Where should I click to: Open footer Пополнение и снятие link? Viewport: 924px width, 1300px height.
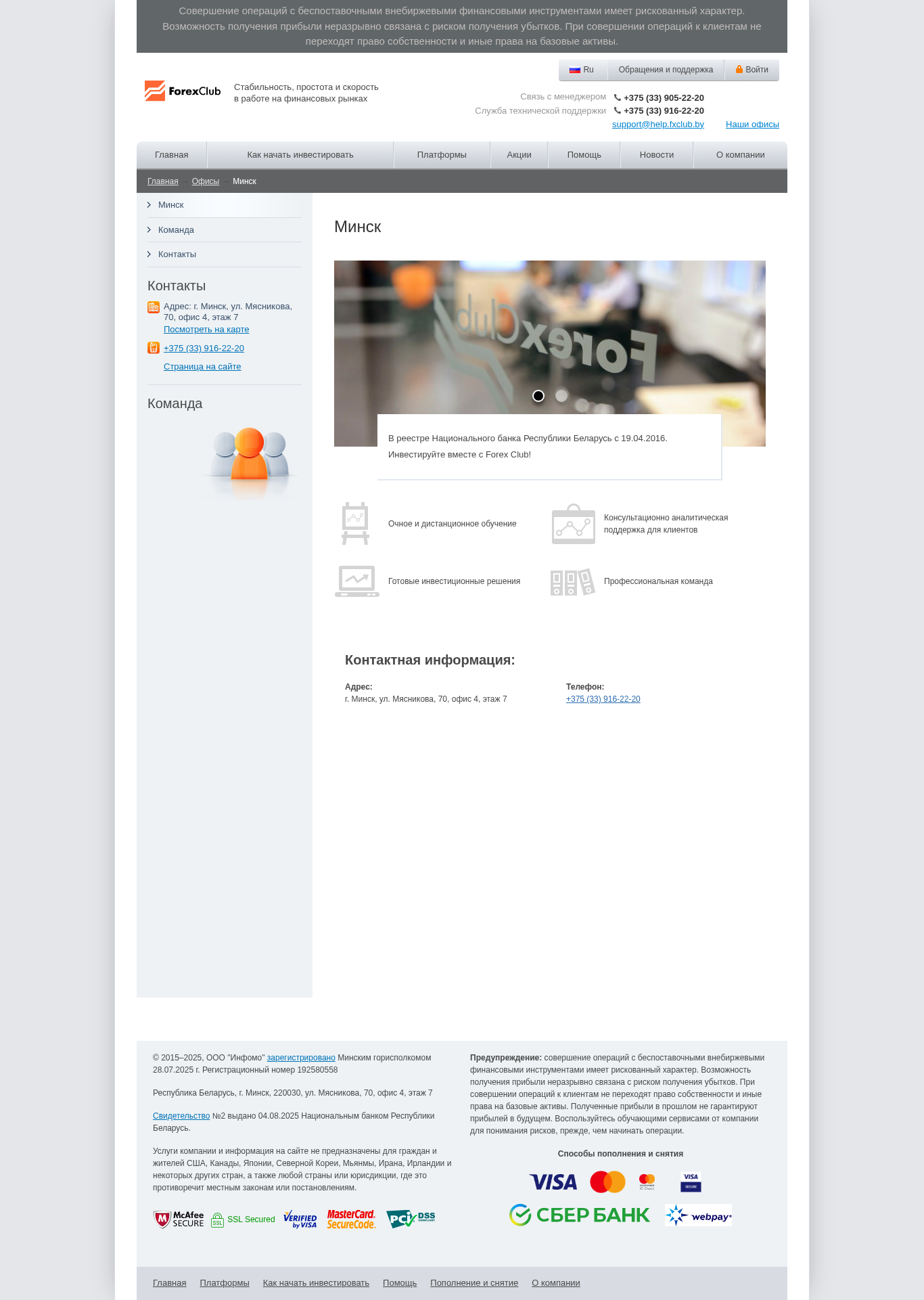tap(474, 1283)
